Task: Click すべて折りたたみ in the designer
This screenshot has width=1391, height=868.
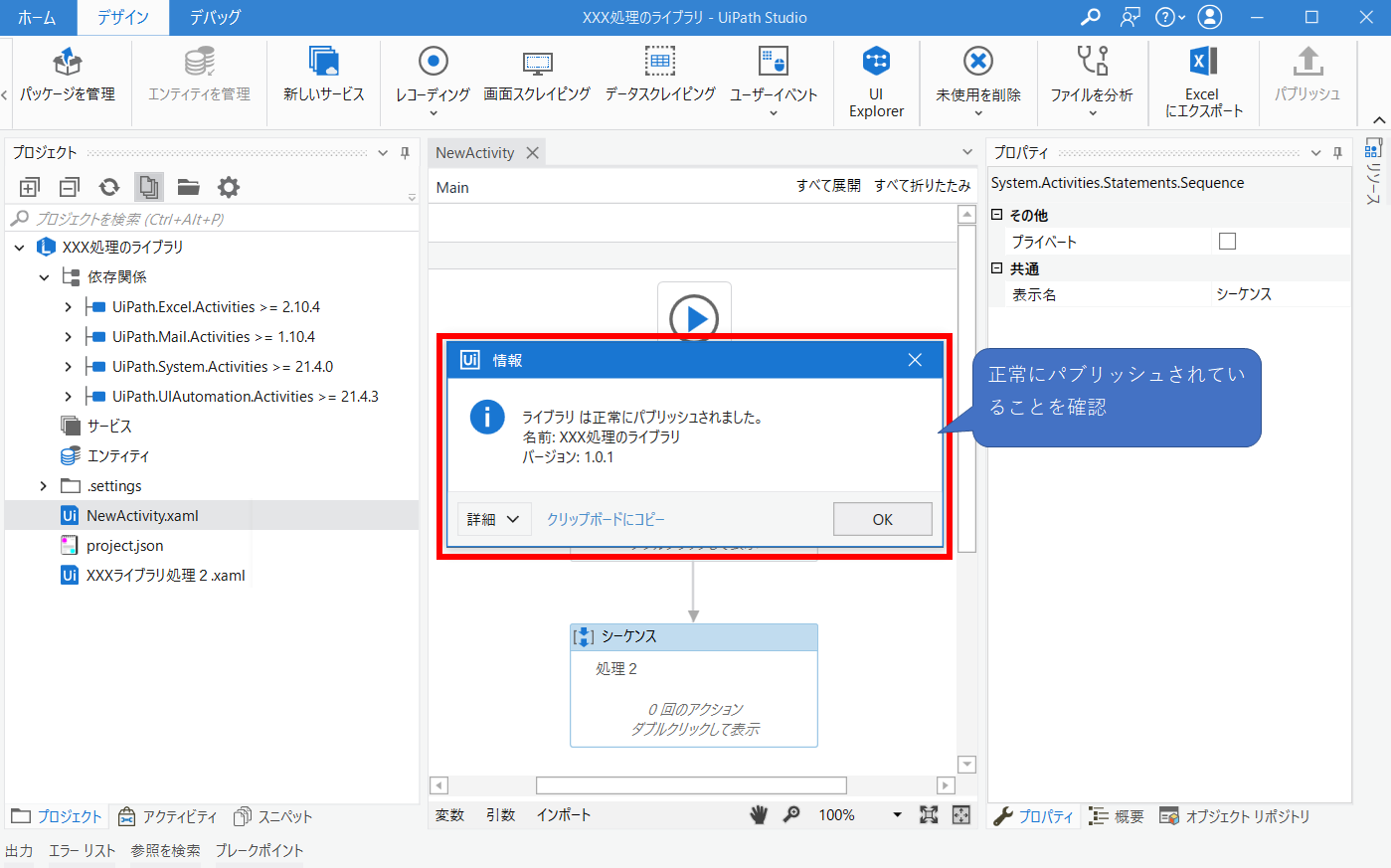Action: [922, 186]
